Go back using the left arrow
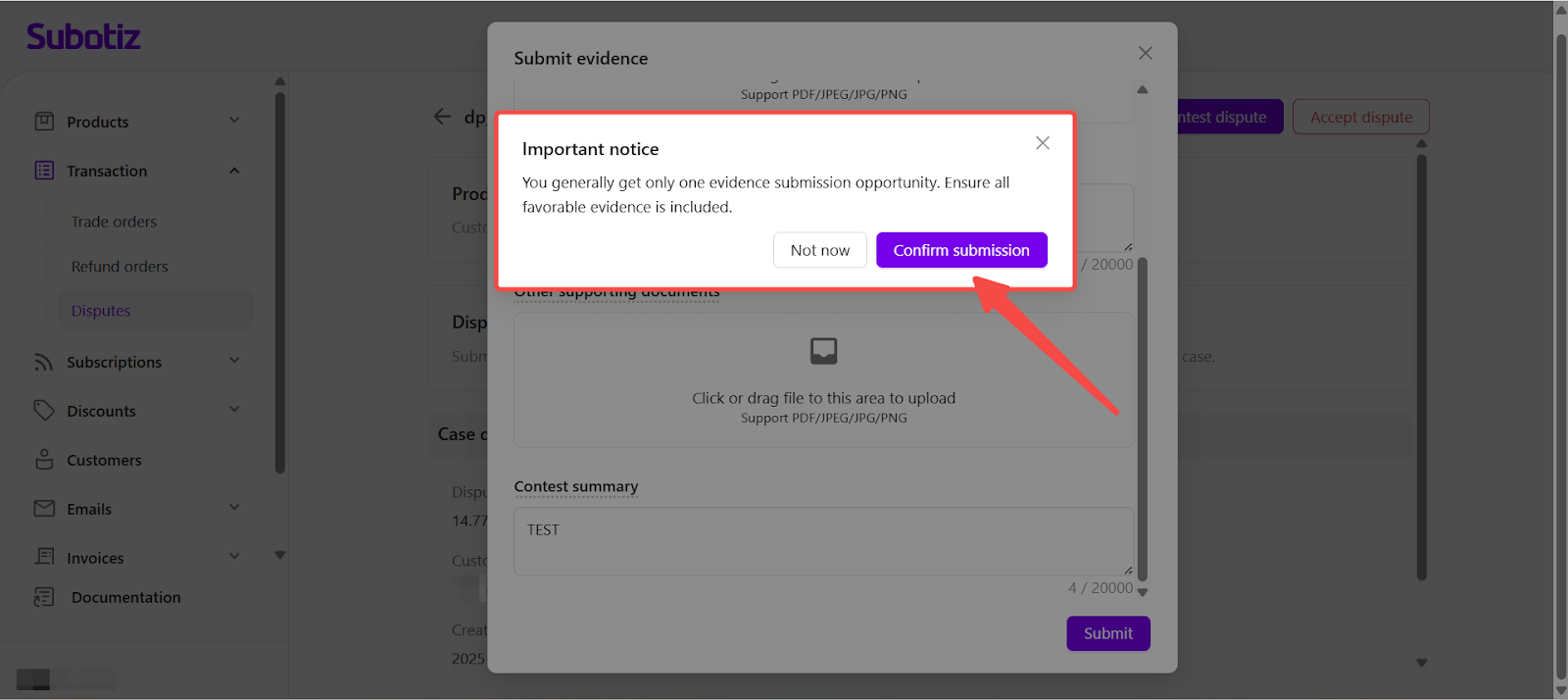The height and width of the screenshot is (700, 1568). [x=442, y=117]
